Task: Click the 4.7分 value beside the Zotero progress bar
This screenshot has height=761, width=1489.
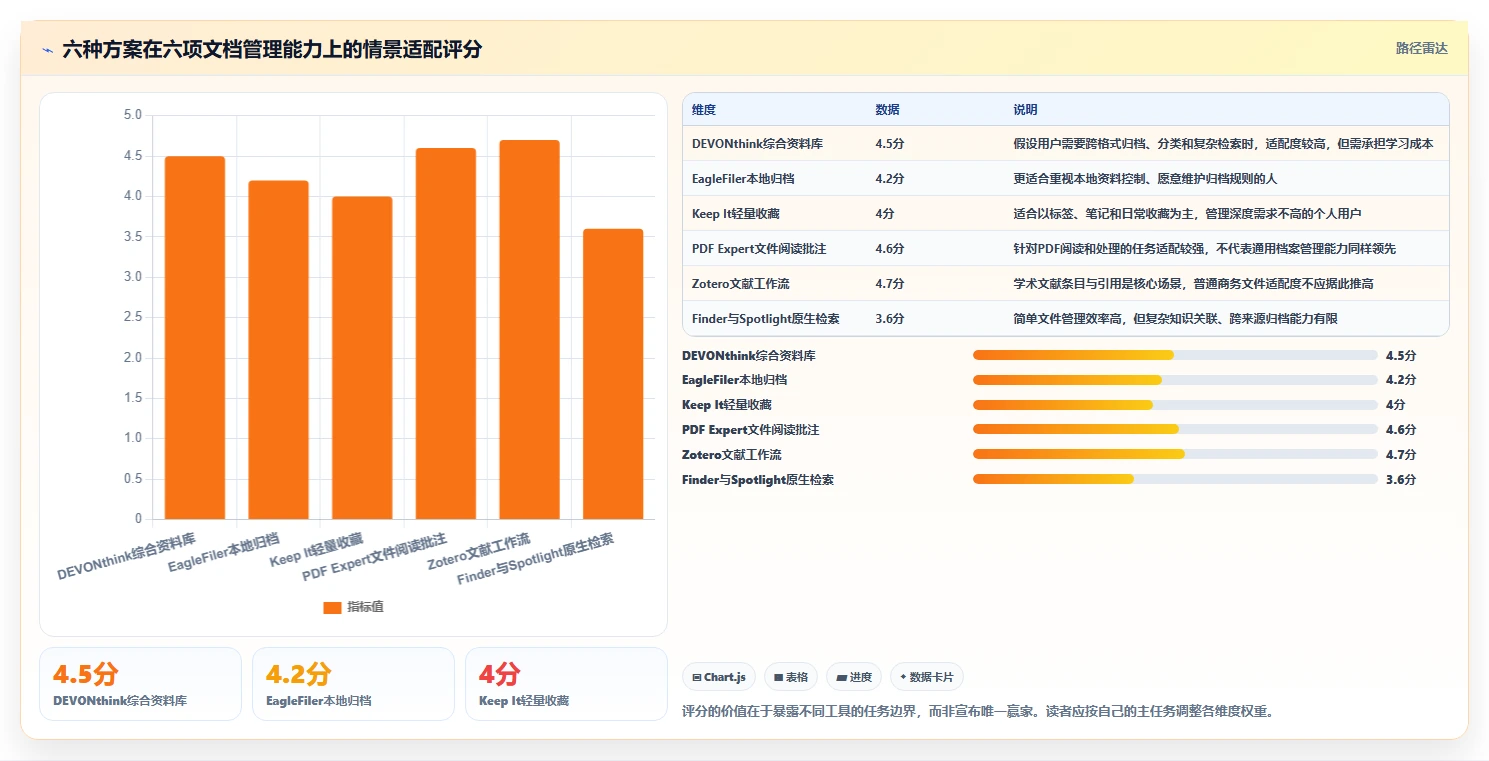Action: [1401, 455]
